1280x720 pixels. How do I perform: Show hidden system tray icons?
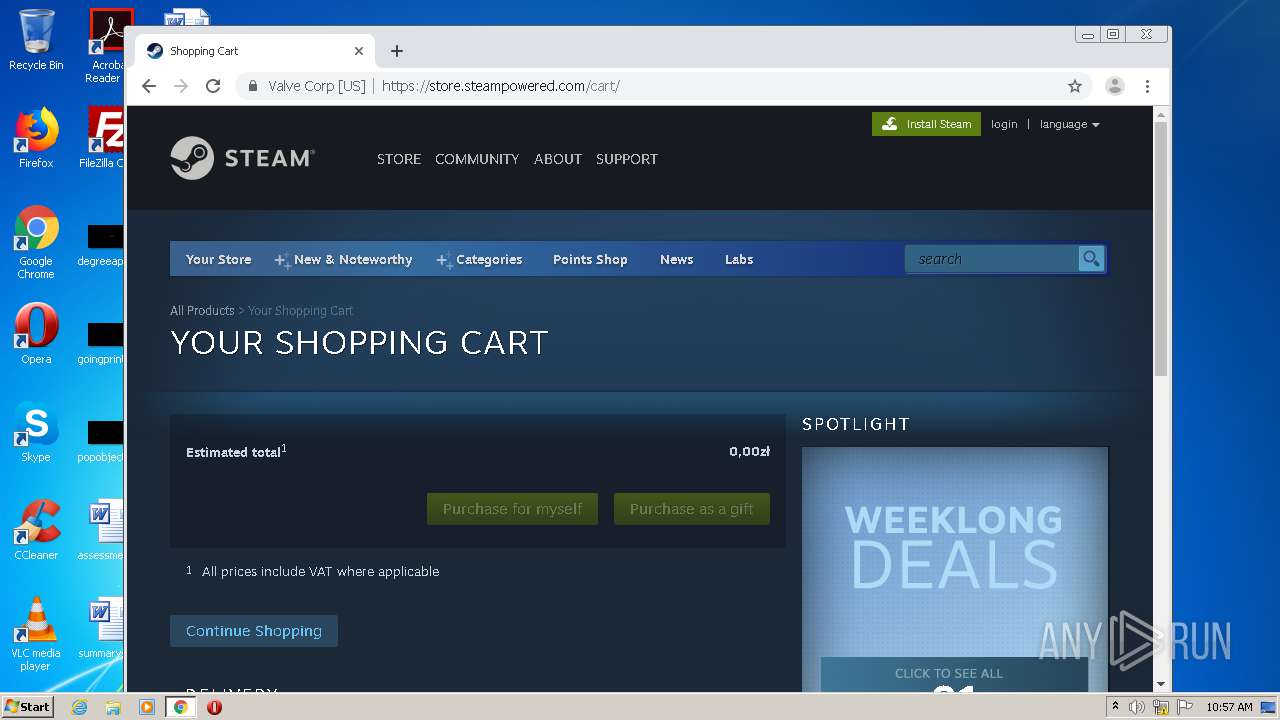(x=1115, y=707)
